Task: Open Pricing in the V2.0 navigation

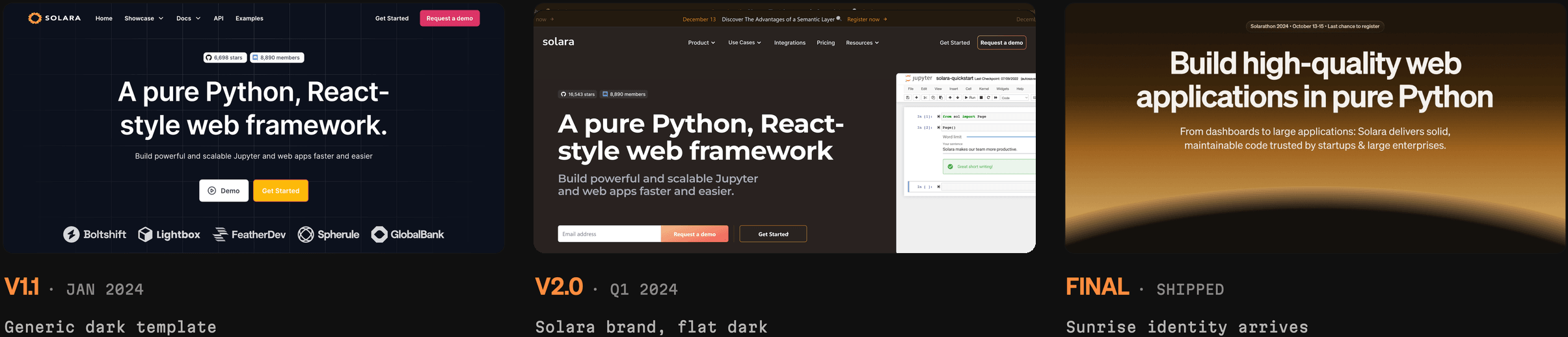Action: point(826,42)
